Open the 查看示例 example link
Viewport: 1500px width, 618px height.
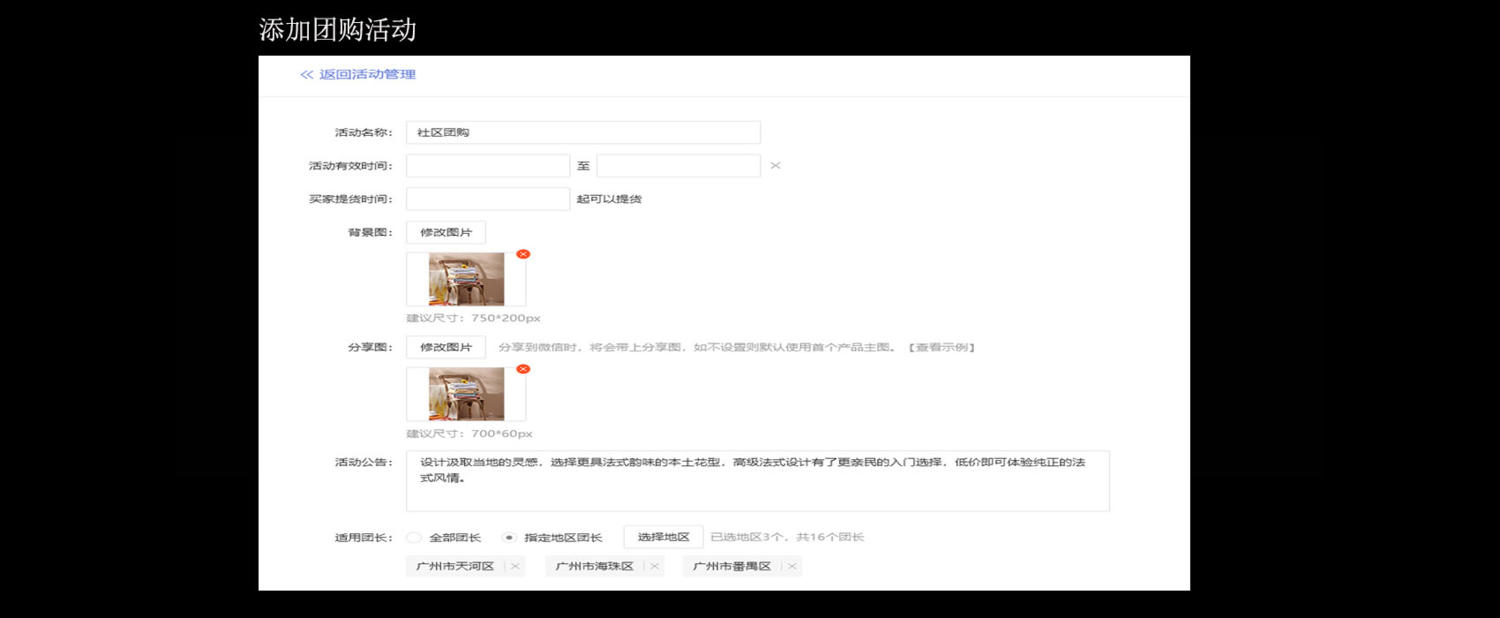(x=941, y=347)
